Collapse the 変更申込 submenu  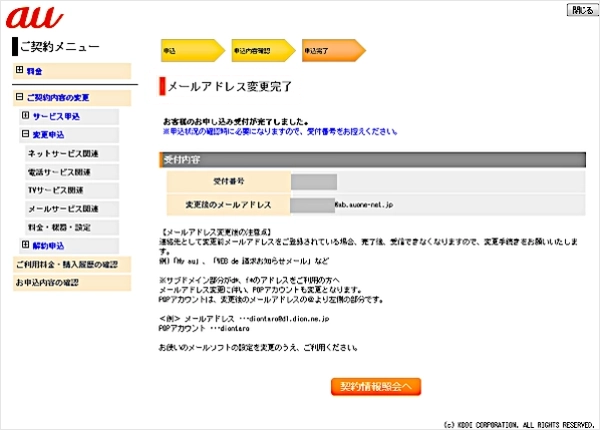(26, 134)
